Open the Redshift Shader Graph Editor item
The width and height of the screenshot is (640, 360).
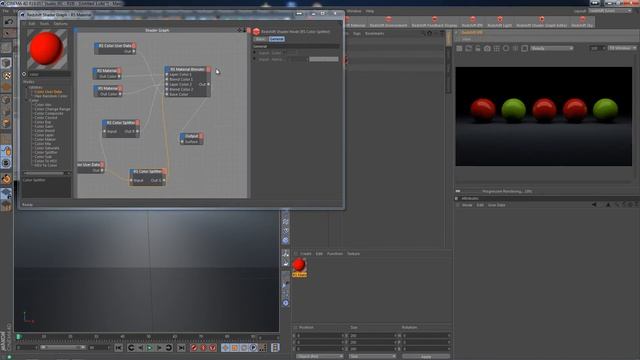[542, 22]
